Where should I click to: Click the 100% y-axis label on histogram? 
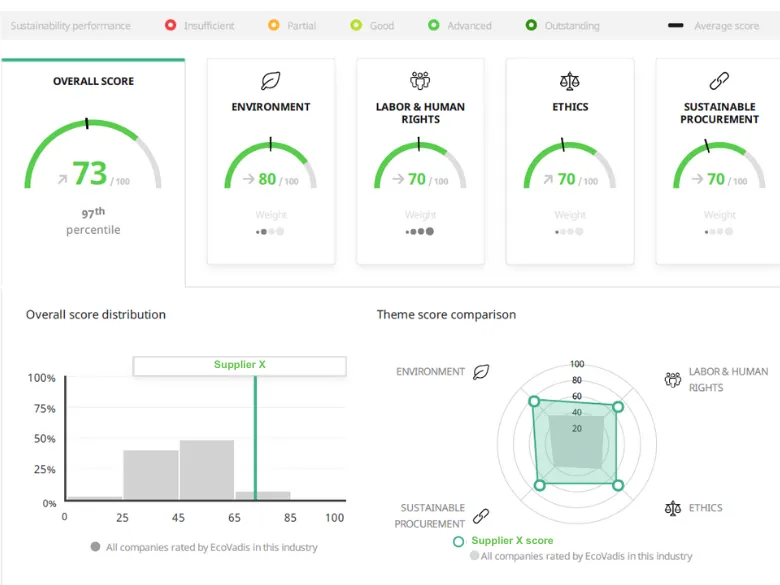click(41, 378)
